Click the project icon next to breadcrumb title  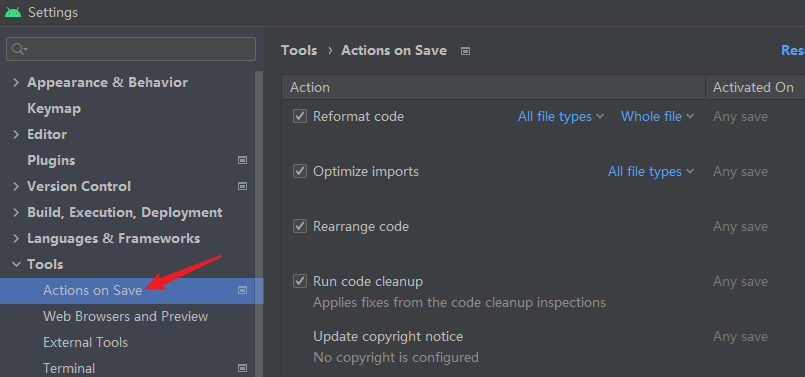(x=465, y=51)
